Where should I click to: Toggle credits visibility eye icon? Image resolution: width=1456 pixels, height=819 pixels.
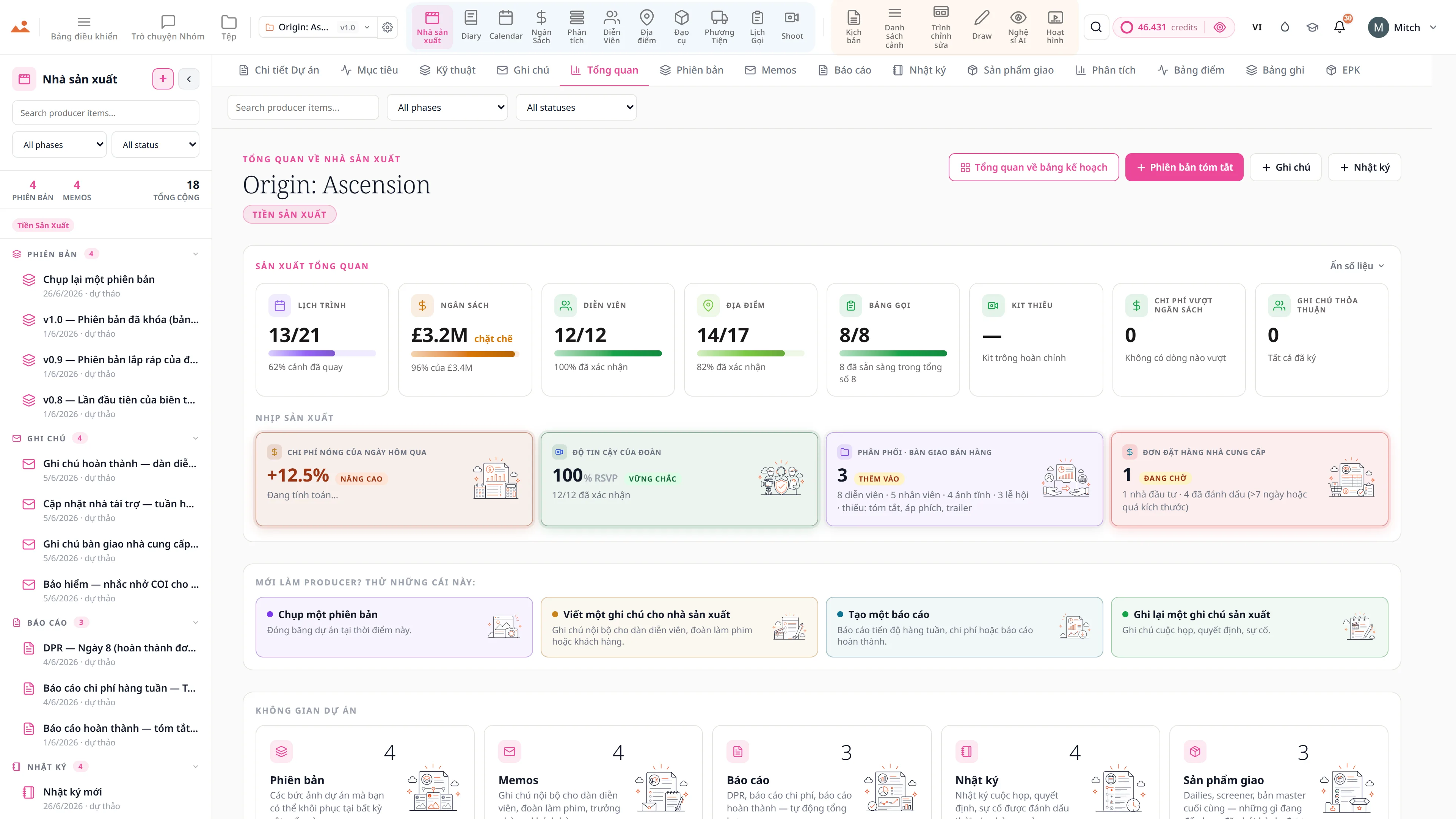(1220, 27)
